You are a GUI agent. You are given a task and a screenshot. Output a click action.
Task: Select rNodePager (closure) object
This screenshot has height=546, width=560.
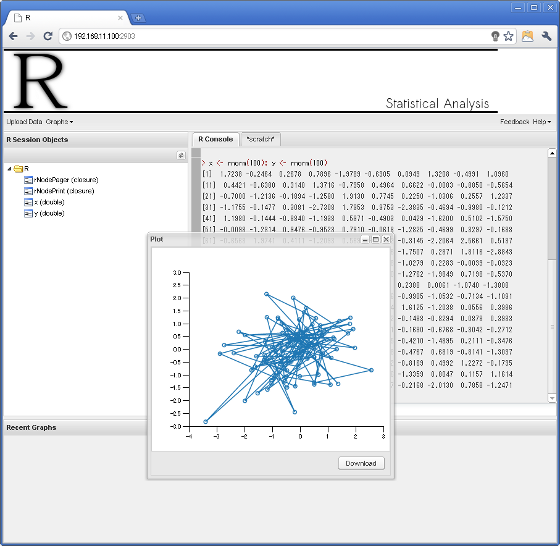pos(66,180)
